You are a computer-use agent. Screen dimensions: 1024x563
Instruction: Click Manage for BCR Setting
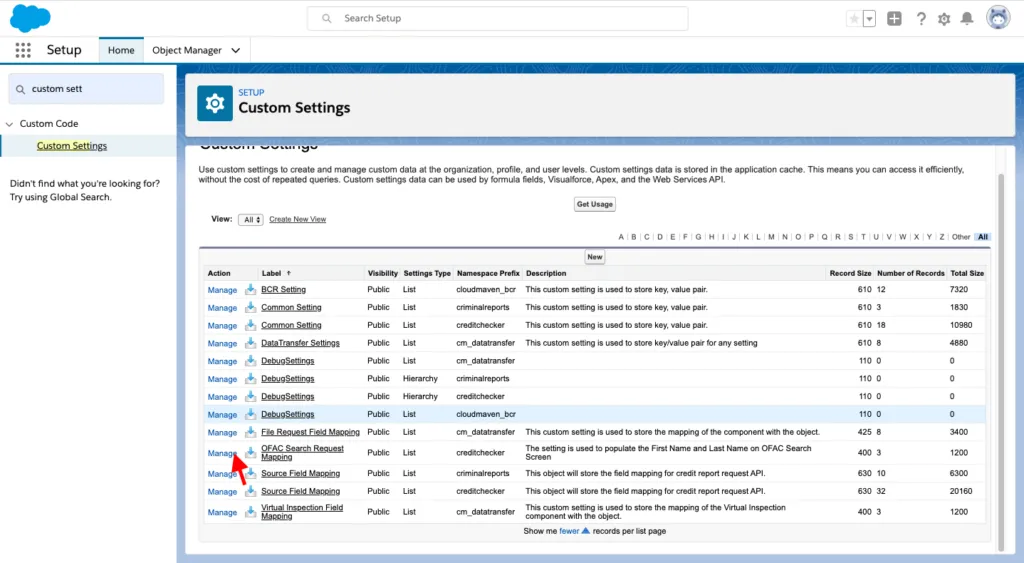[x=222, y=290]
